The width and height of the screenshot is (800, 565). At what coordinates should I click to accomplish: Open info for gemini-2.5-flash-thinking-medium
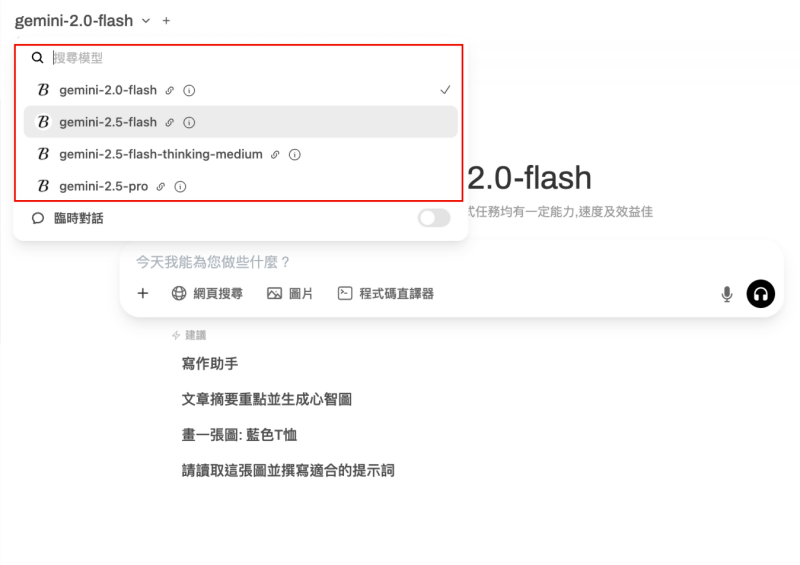(x=295, y=155)
